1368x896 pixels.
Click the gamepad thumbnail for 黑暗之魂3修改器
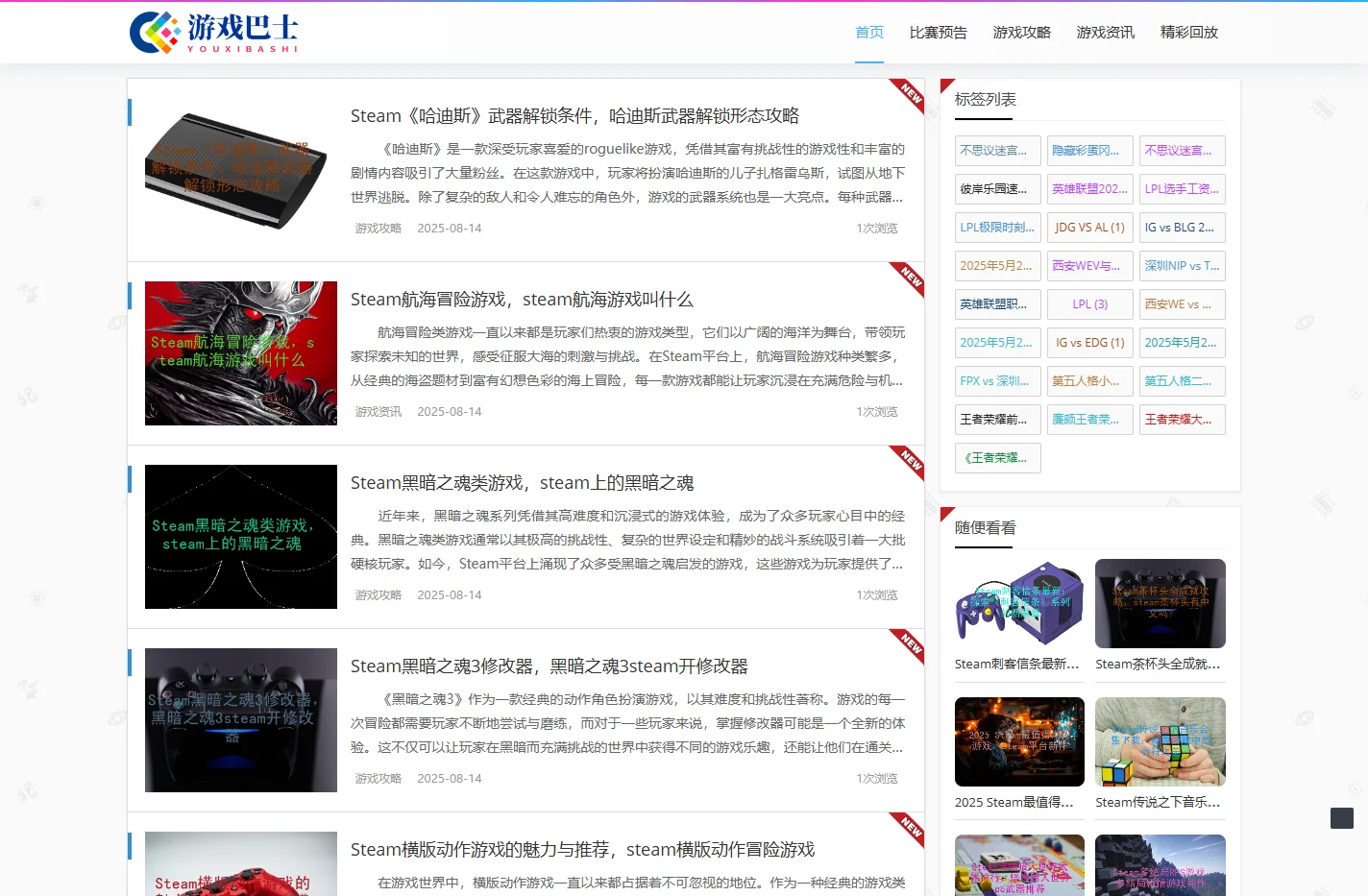click(241, 720)
